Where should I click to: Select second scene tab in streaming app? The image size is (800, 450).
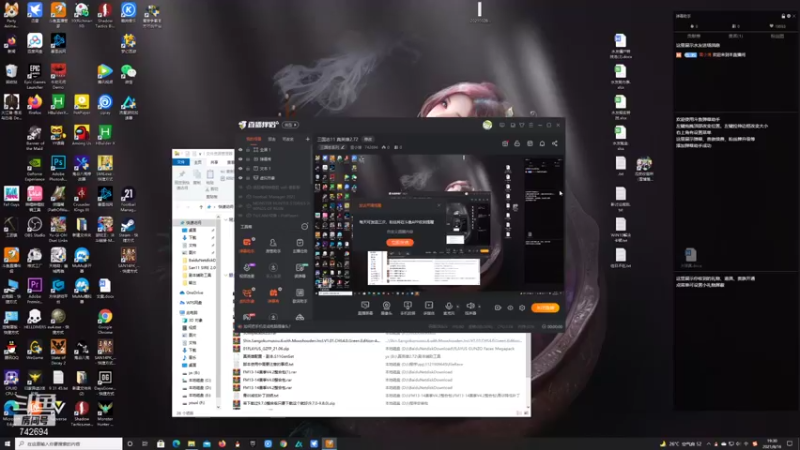[x=272, y=139]
